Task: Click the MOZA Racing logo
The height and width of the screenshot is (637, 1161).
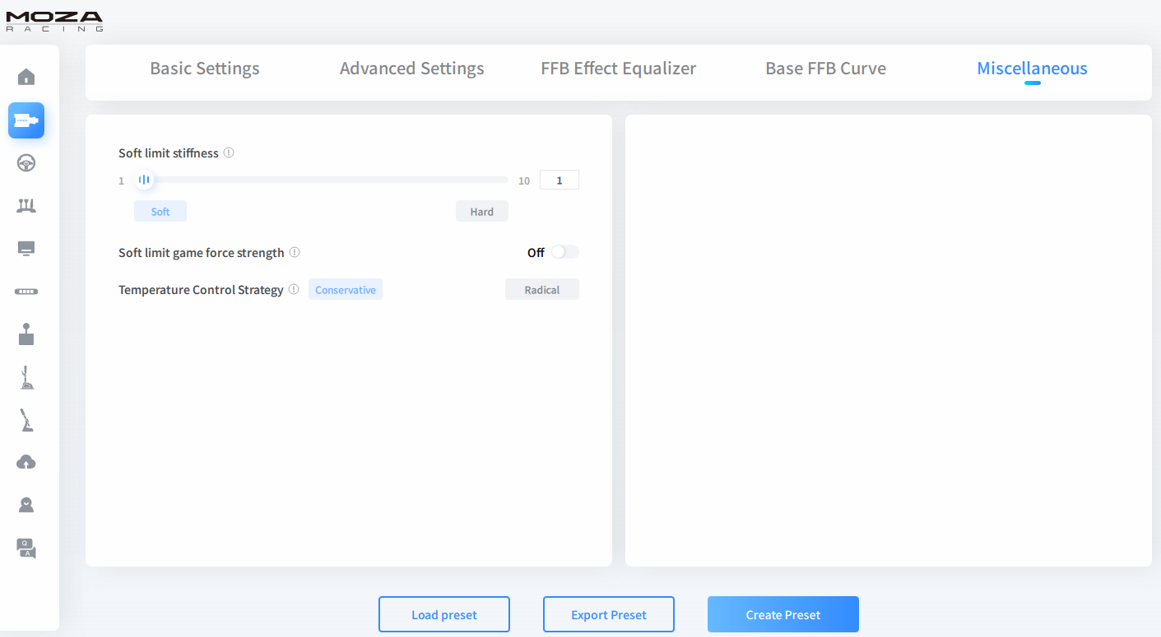Action: pyautogui.click(x=55, y=21)
